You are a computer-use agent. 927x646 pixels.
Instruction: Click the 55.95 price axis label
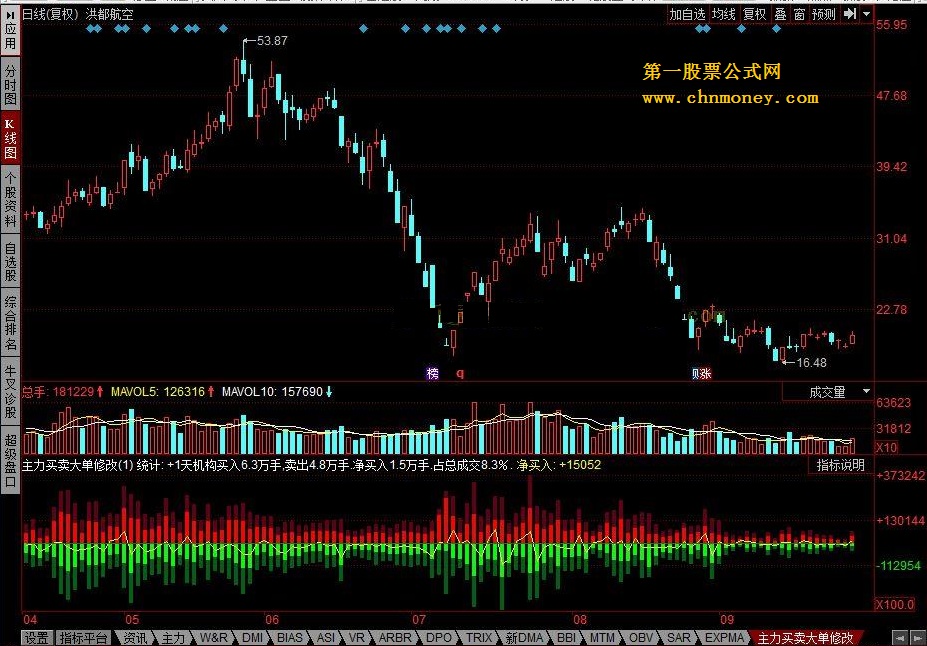click(892, 25)
